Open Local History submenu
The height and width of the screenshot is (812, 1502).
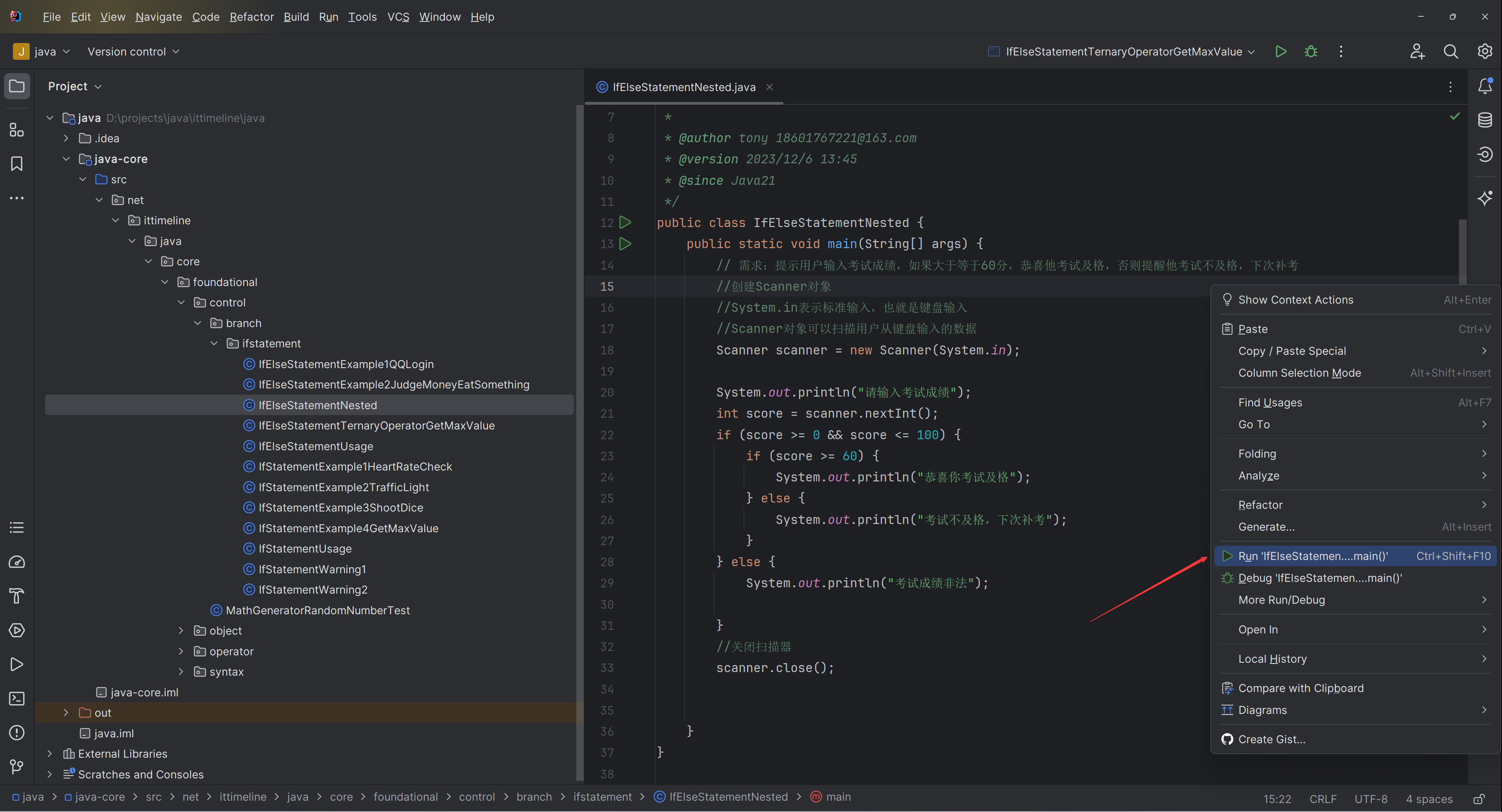[x=1356, y=659]
